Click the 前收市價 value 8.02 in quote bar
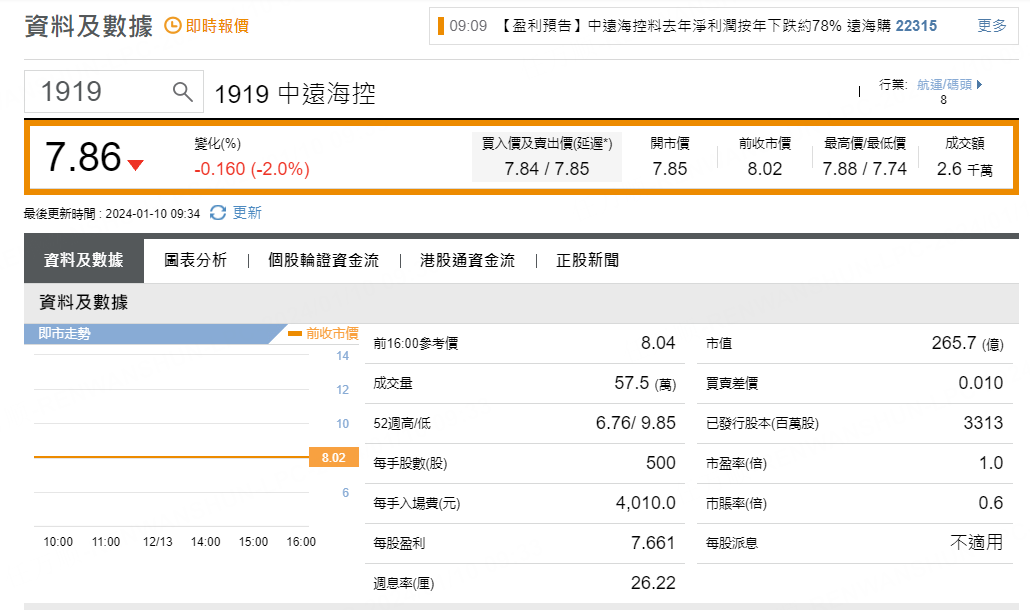This screenshot has height=610, width=1030. 765,169
